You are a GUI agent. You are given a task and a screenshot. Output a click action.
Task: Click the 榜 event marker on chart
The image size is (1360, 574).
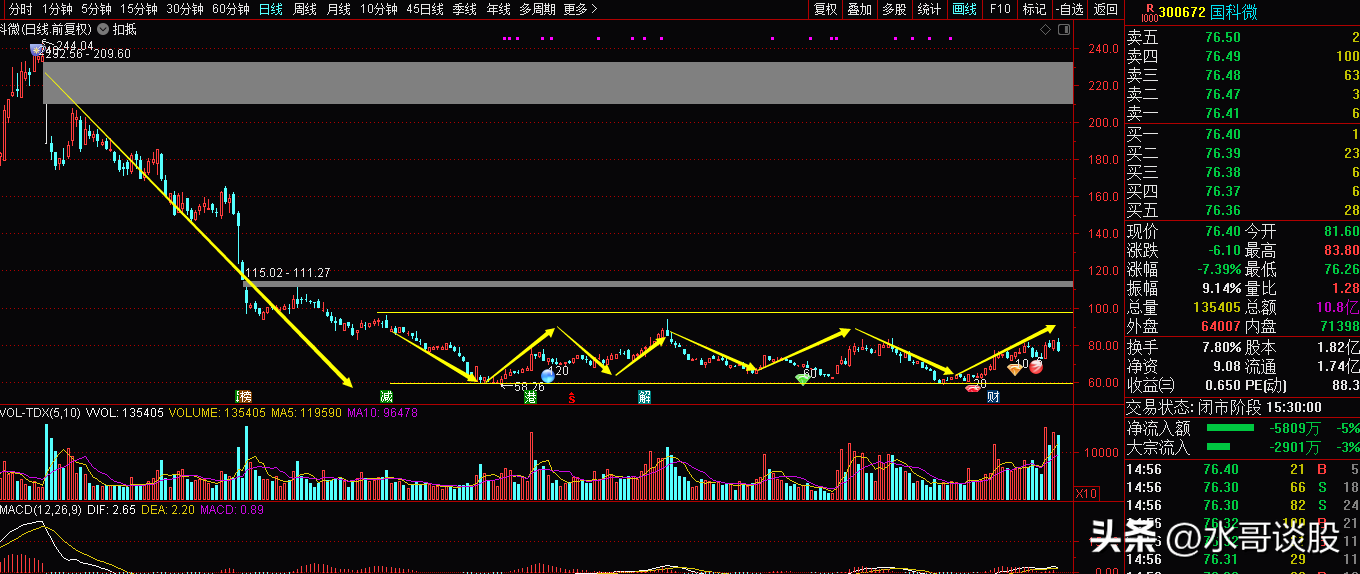pyautogui.click(x=244, y=397)
